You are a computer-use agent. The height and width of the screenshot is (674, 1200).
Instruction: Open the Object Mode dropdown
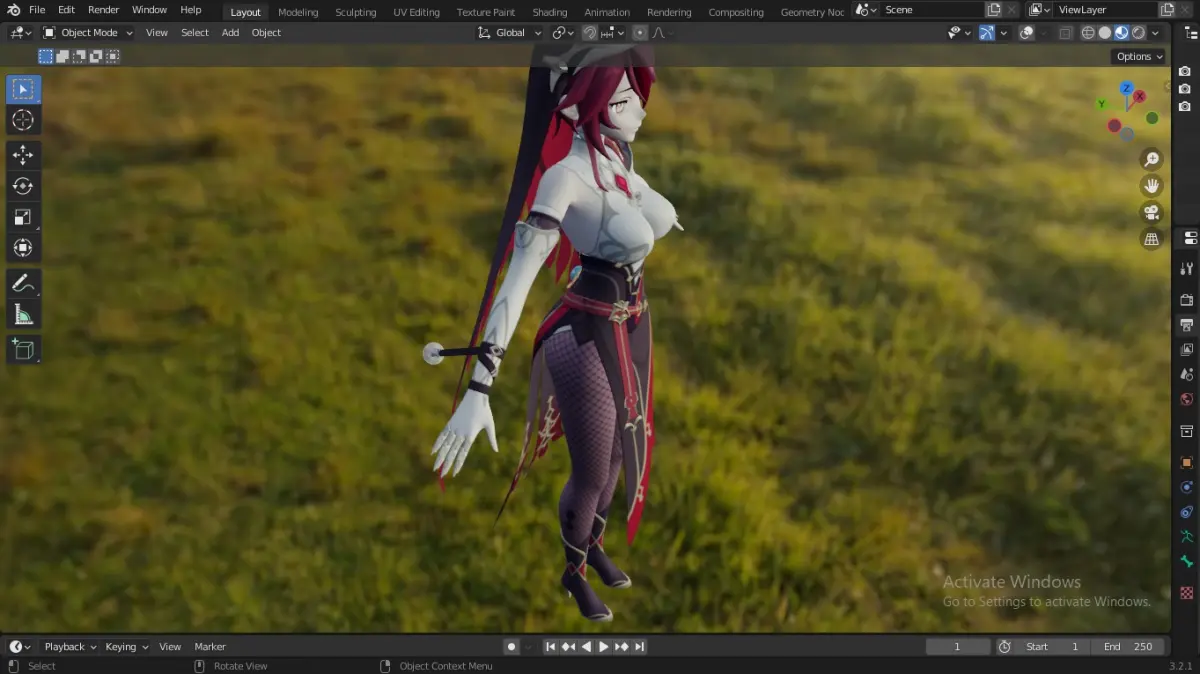click(88, 32)
